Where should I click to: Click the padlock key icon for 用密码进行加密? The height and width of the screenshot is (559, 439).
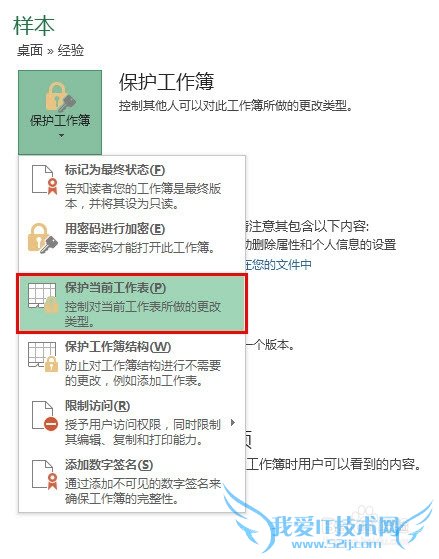(43, 239)
